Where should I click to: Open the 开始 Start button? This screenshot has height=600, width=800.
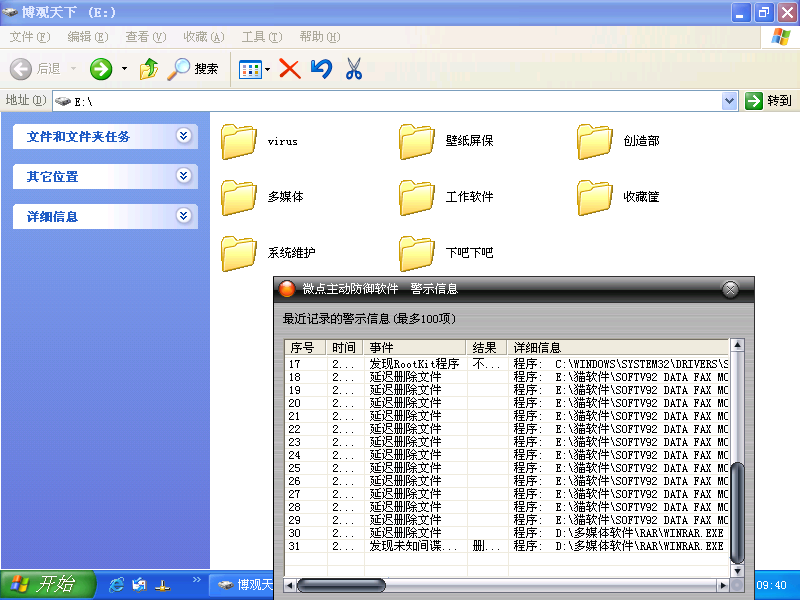pyautogui.click(x=47, y=585)
